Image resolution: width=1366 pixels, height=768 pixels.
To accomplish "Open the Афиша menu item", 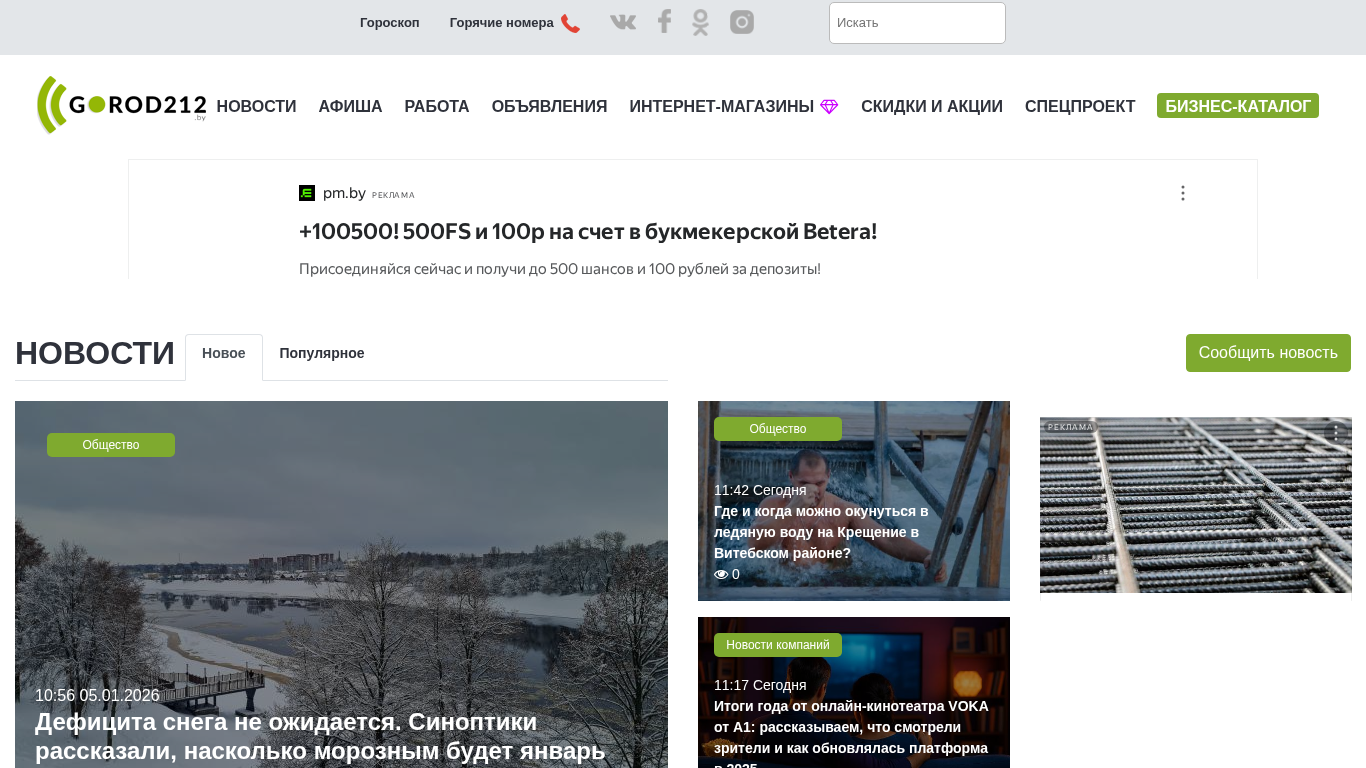I will [350, 107].
